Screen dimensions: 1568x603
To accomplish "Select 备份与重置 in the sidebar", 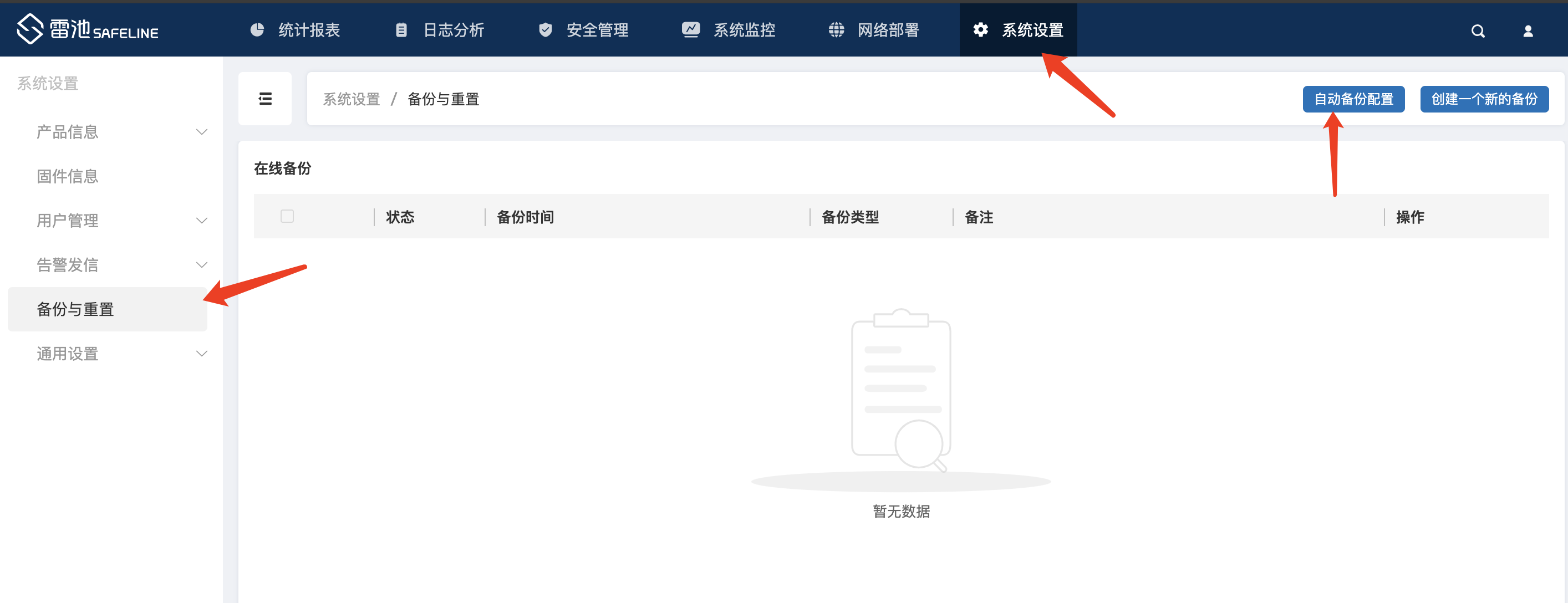I will pyautogui.click(x=75, y=309).
